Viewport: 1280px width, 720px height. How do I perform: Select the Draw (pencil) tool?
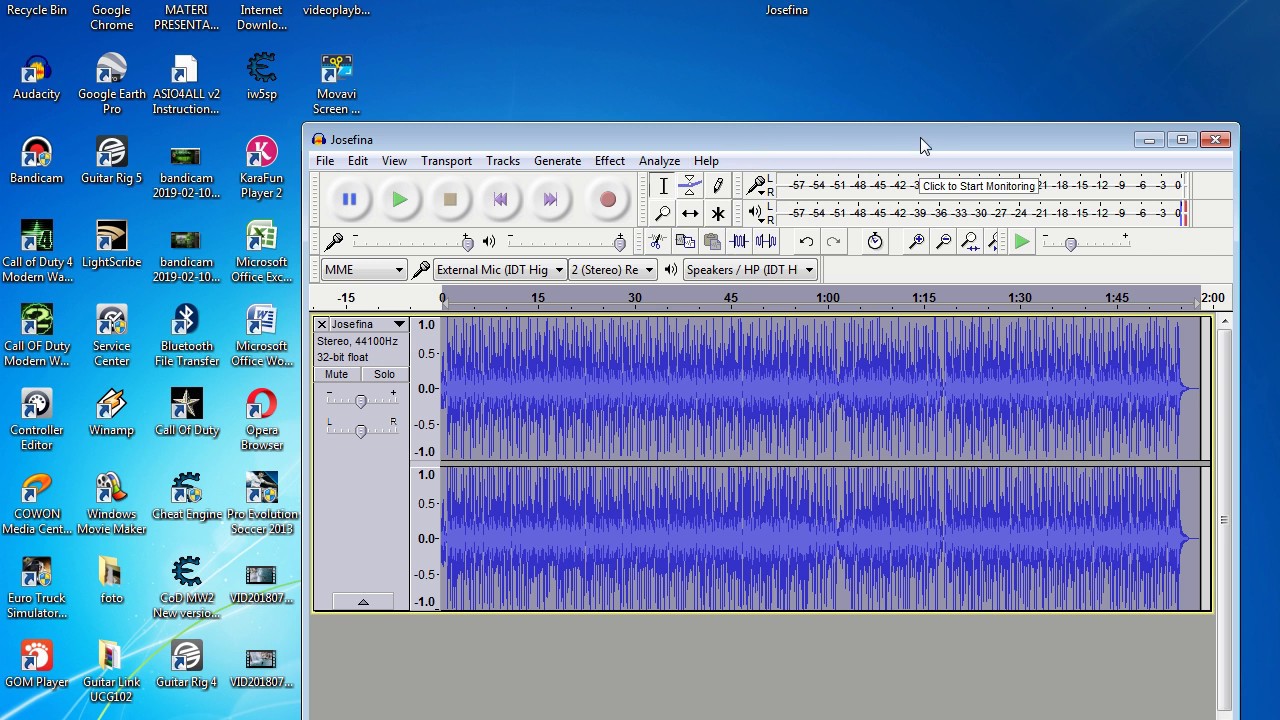tap(717, 186)
